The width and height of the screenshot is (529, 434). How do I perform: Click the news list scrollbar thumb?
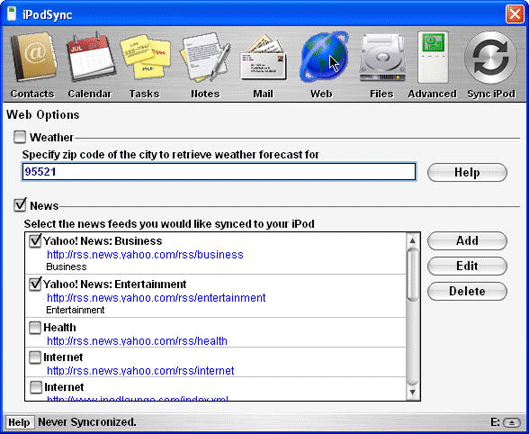[x=412, y=274]
